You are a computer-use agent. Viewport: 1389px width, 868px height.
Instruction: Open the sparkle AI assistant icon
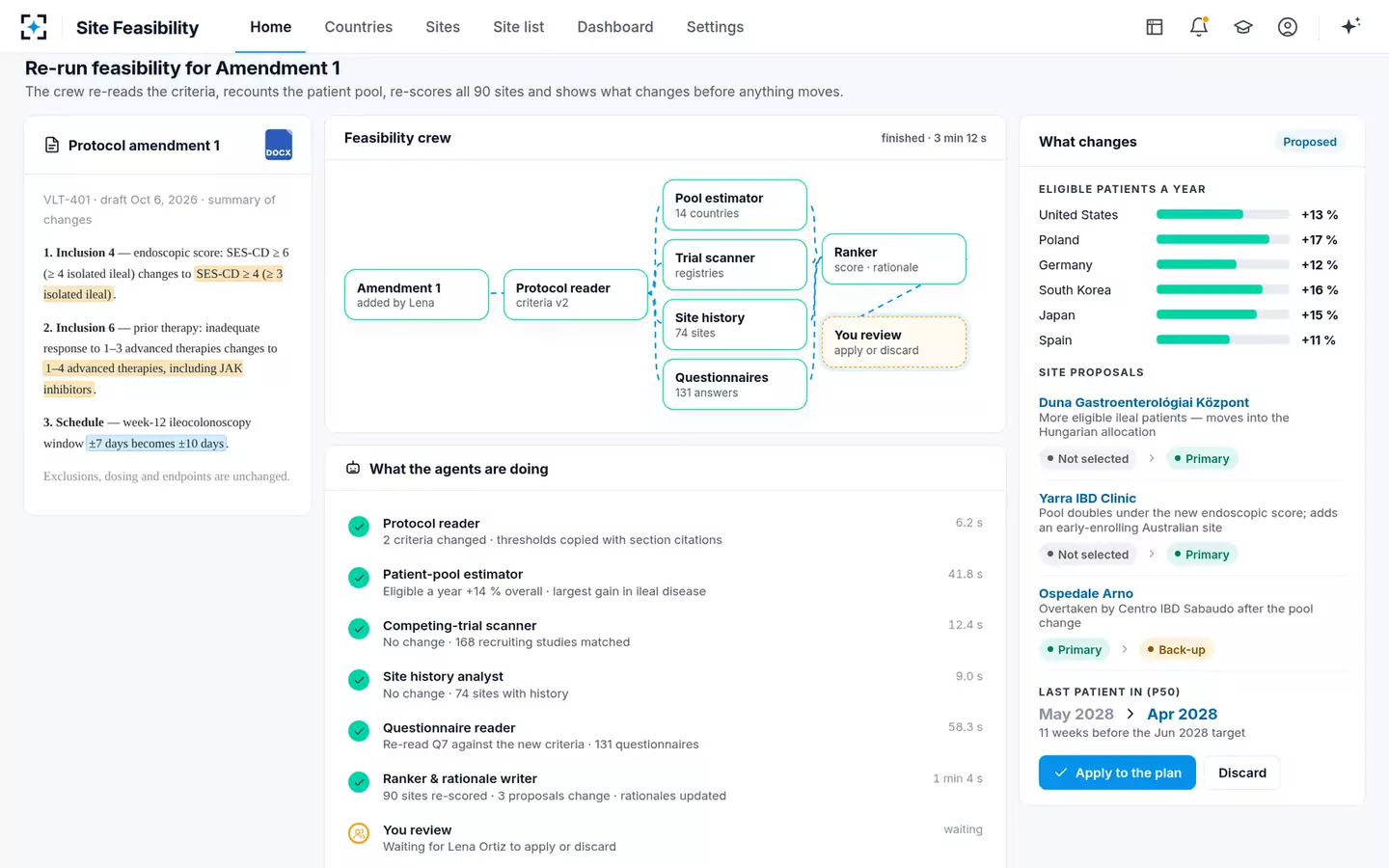tap(1350, 26)
